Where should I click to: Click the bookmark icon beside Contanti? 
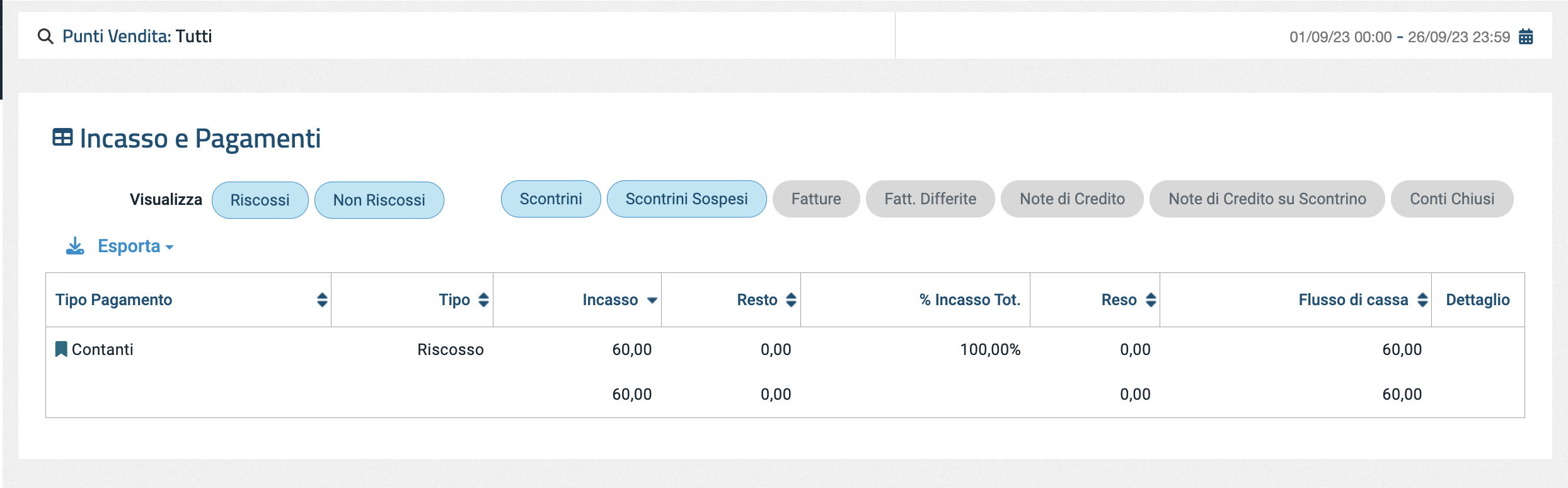point(61,349)
